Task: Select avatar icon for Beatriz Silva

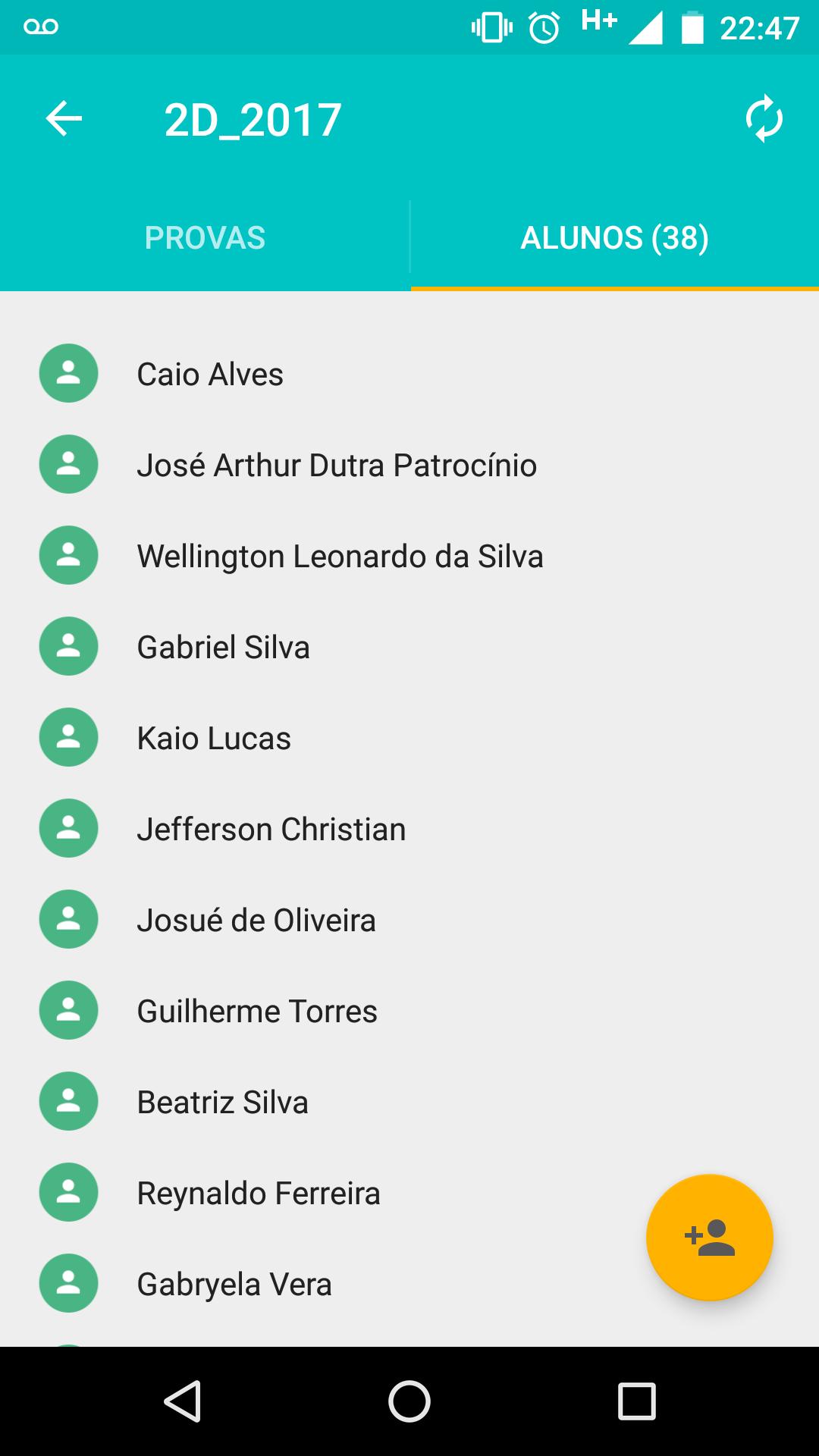Action: [68, 1101]
